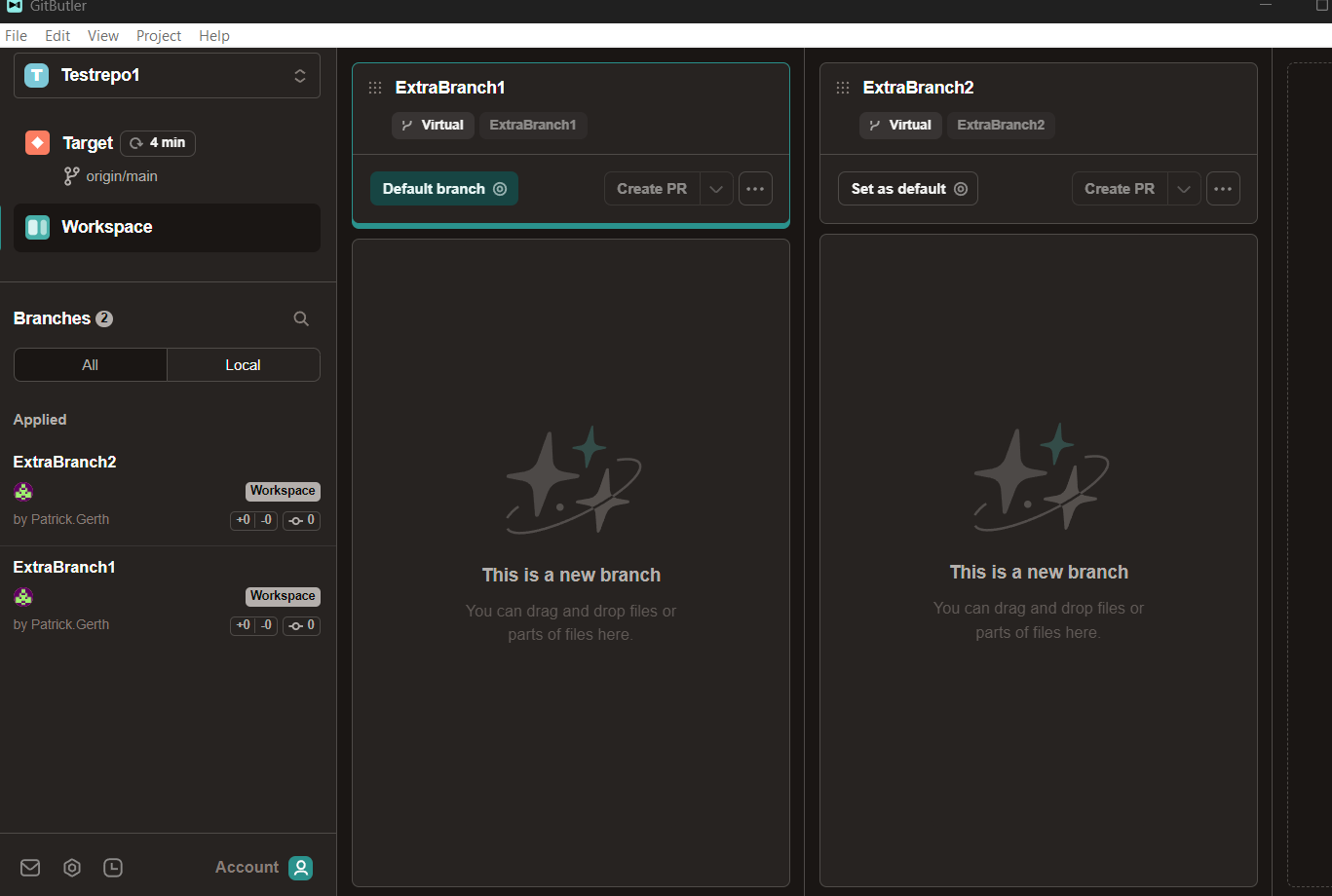
Task: Set ExtraBranch2 as default branch
Action: 907,189
